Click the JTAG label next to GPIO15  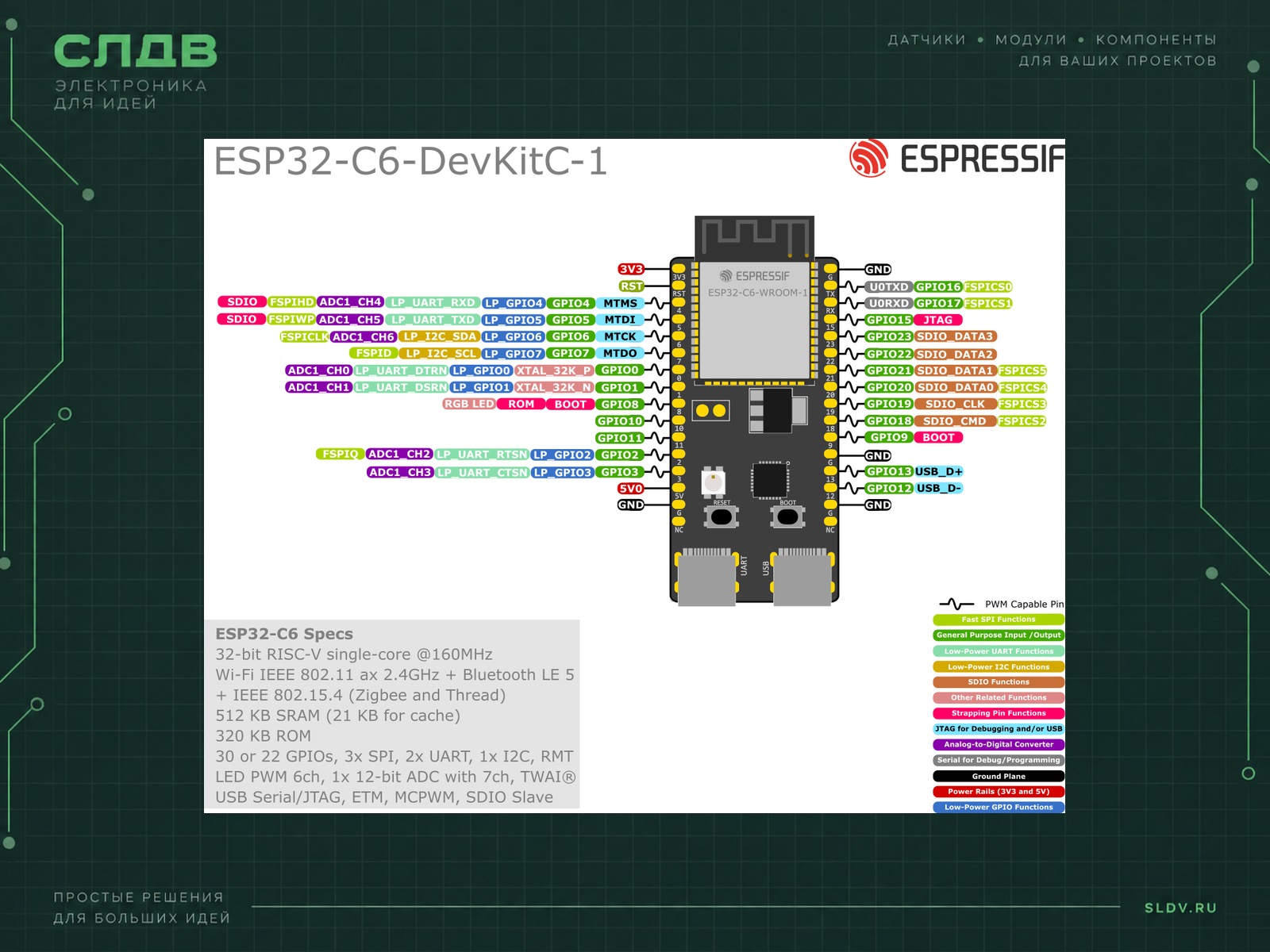[x=938, y=320]
